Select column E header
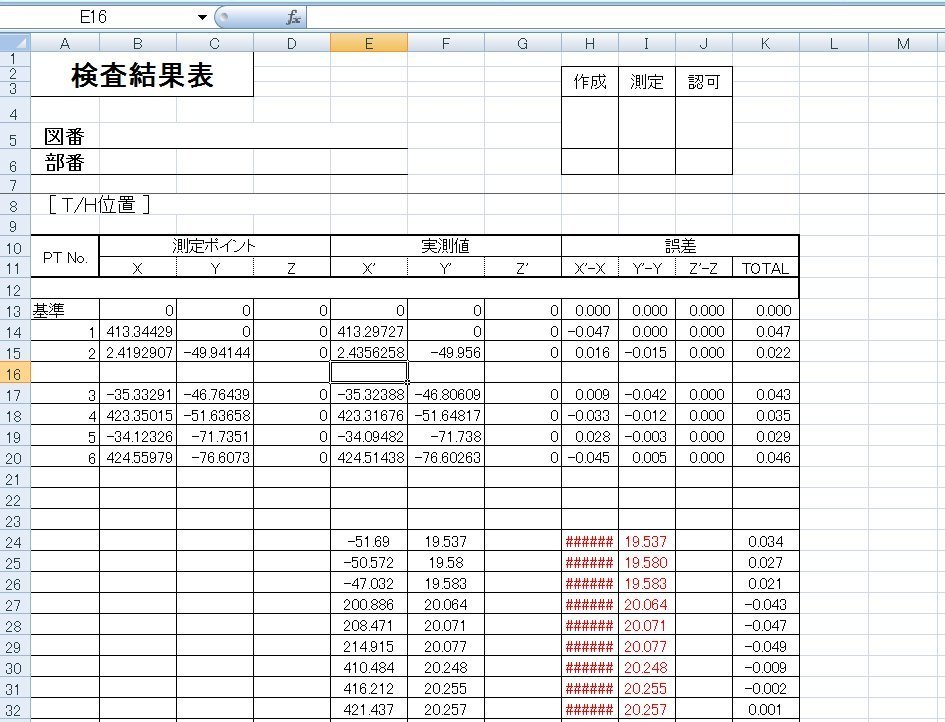Viewport: 945px width, 722px height. [x=368, y=42]
